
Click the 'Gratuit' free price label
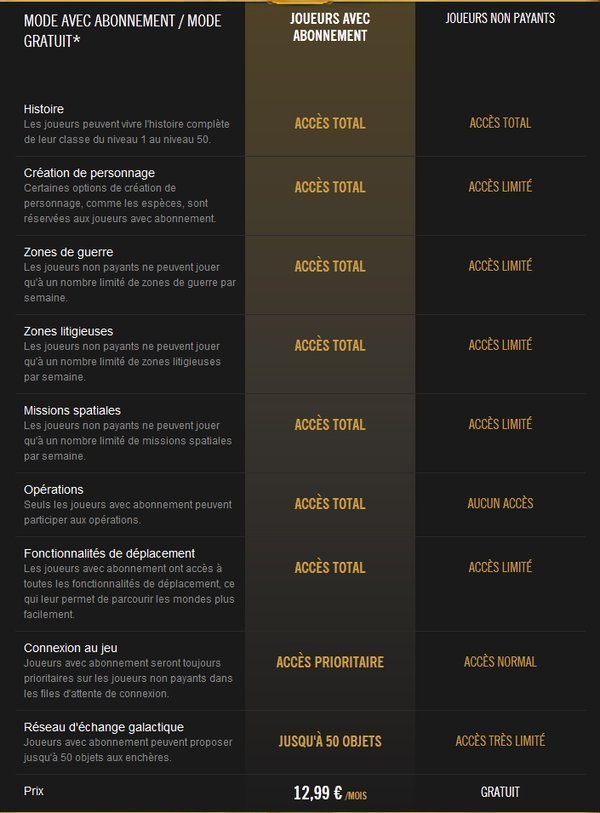point(500,792)
